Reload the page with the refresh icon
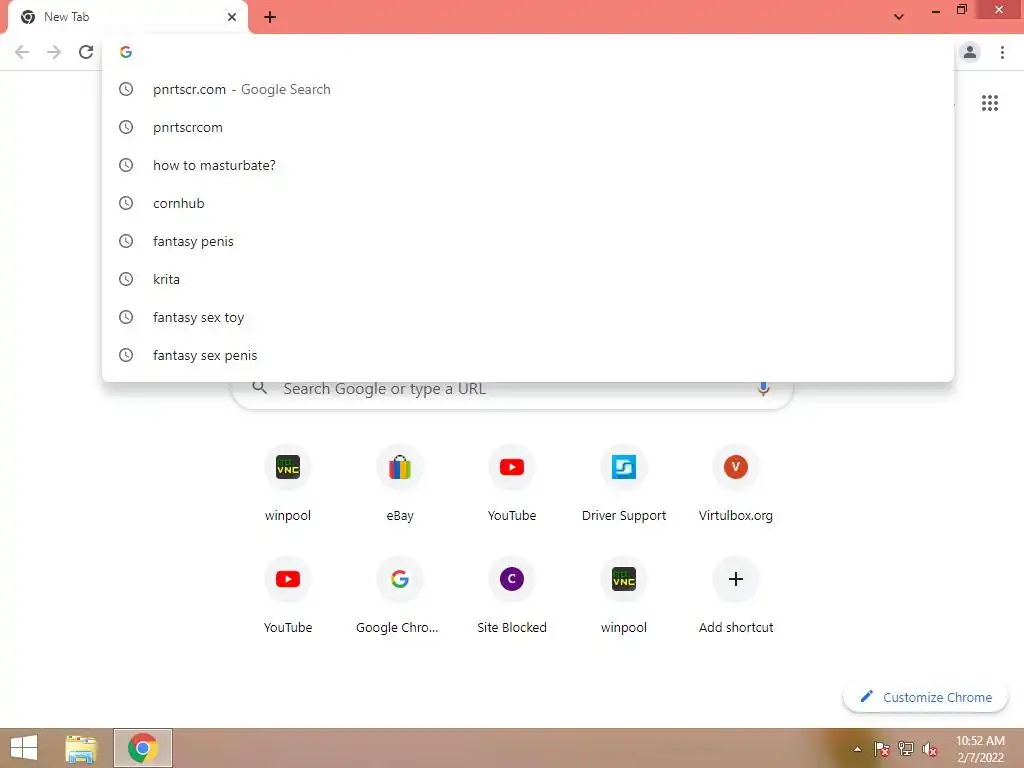This screenshot has height=768, width=1024. [86, 52]
